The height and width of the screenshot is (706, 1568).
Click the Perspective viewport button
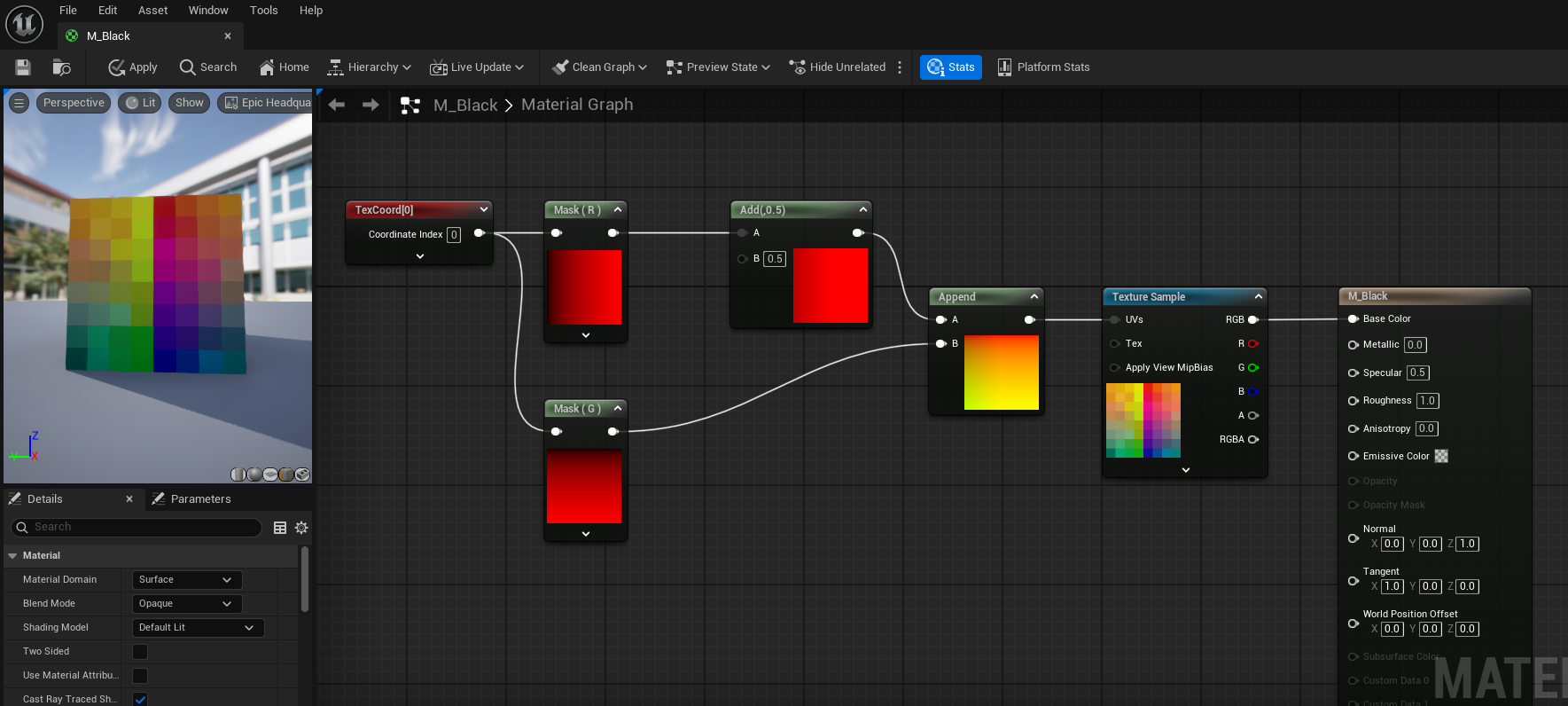[74, 103]
